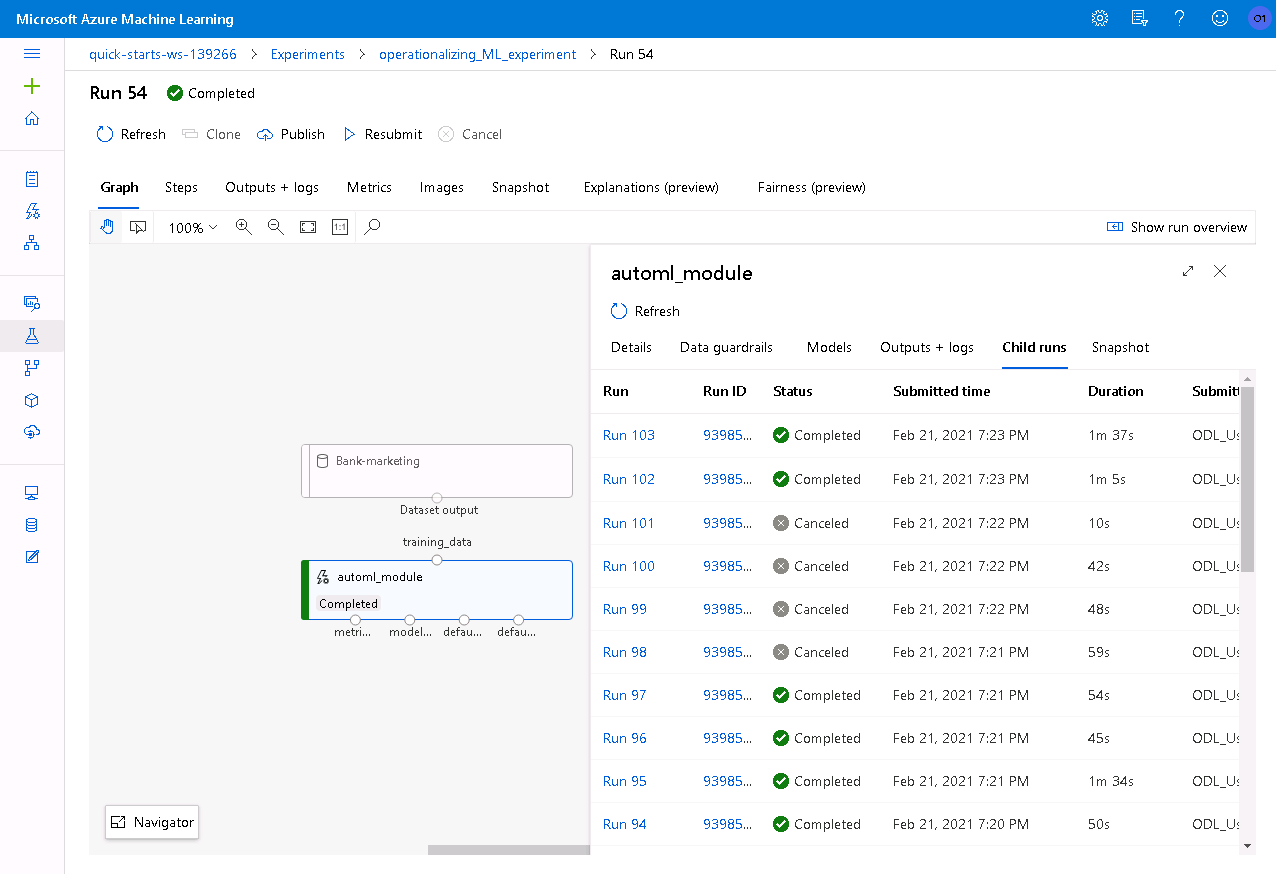Click the search icon in graph toolbar
Screen dimensions: 1276x874
tap(372, 227)
